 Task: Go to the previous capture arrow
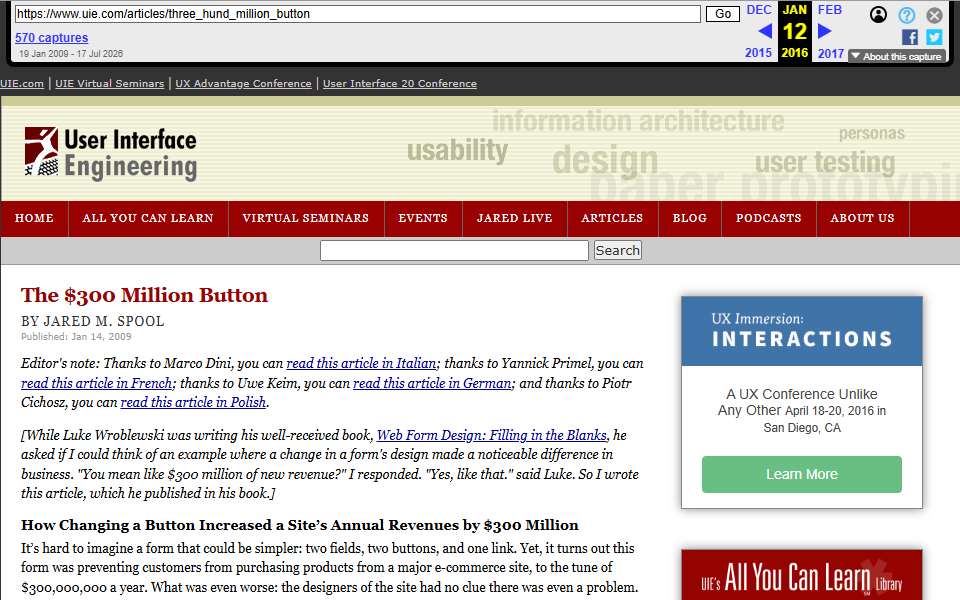coord(765,31)
